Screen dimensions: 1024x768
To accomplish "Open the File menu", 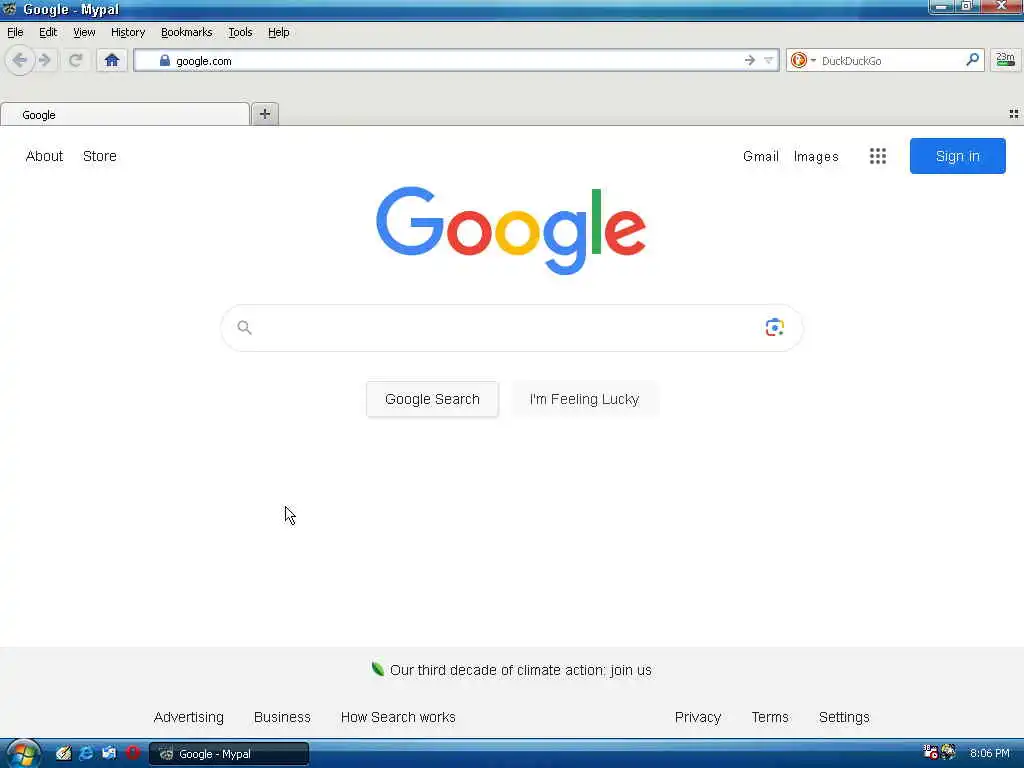I will coord(15,32).
